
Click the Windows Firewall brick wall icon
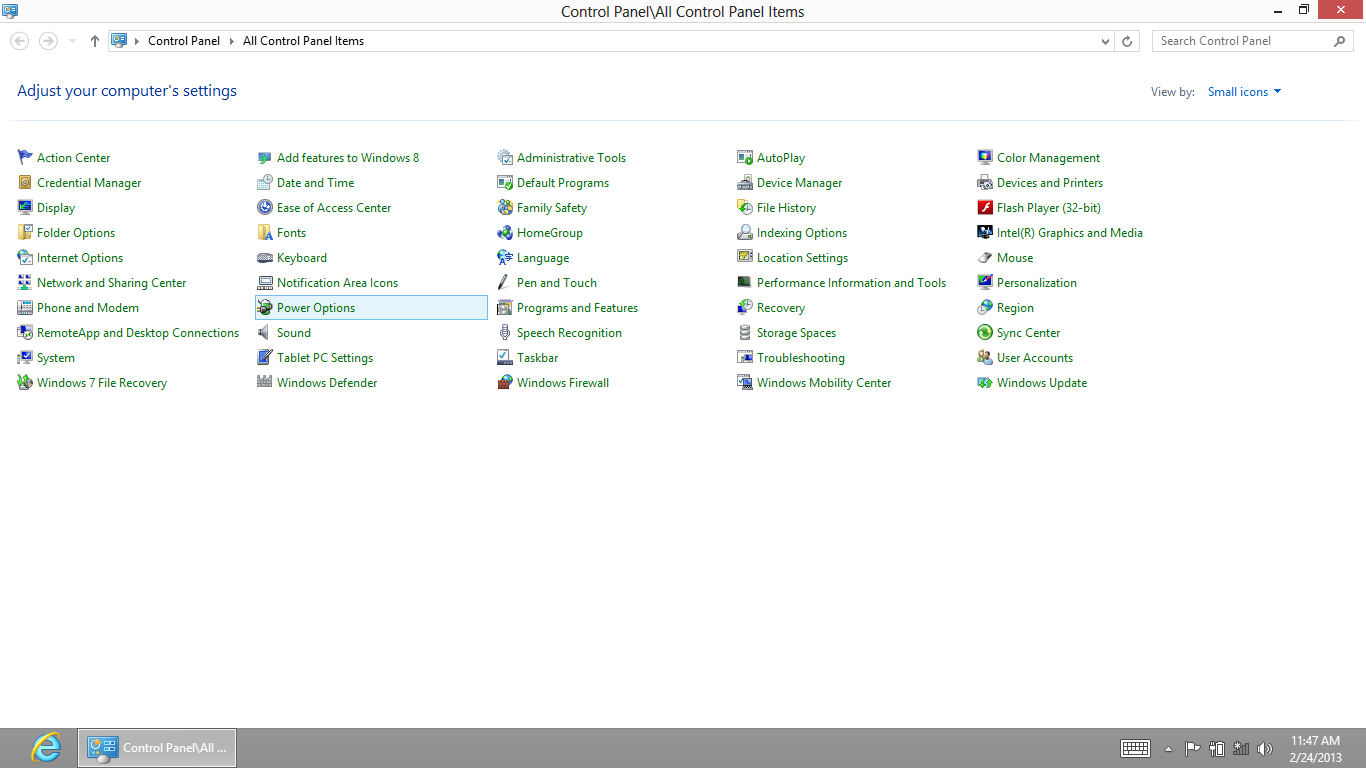(x=505, y=383)
